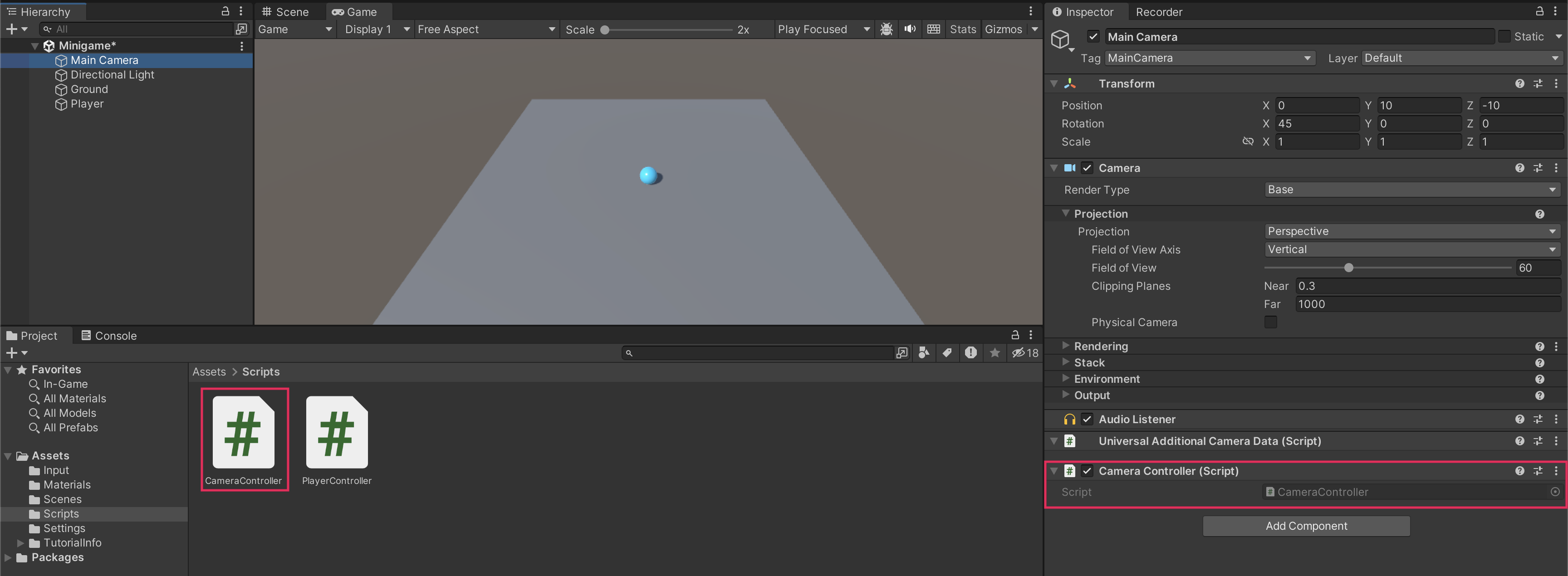Toggle the Static checkbox for Main Camera
This screenshot has height=576, width=1568.
pyautogui.click(x=1504, y=36)
